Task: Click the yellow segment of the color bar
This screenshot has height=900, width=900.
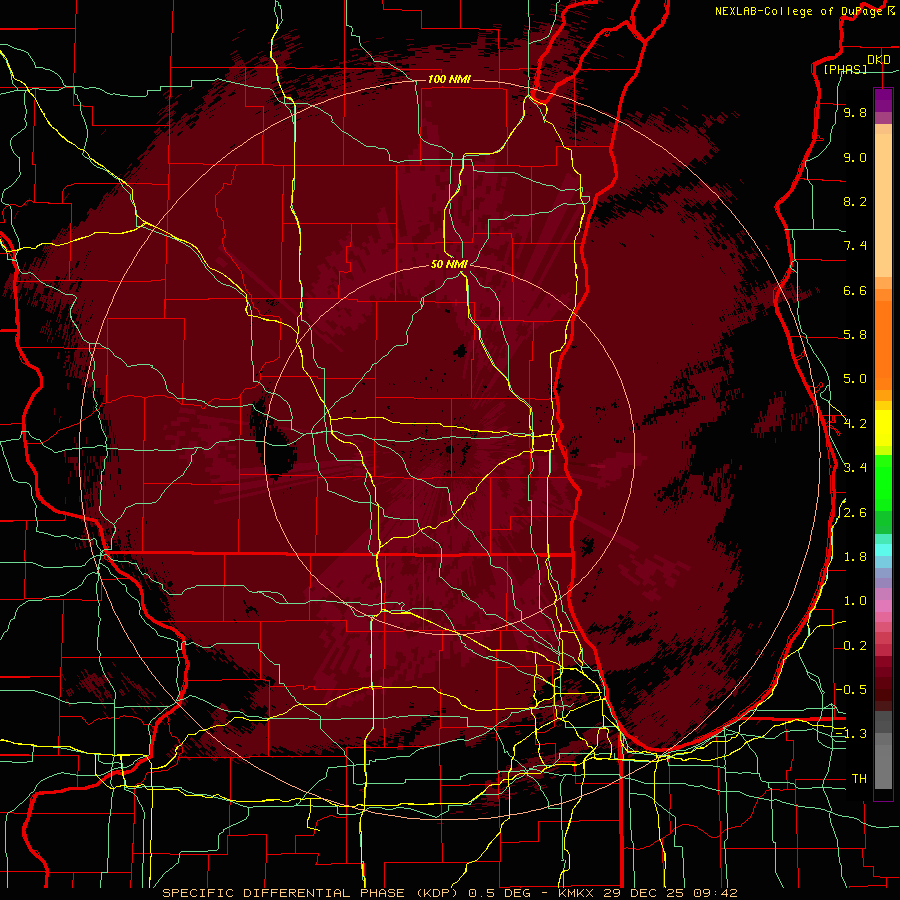Action: pyautogui.click(x=883, y=428)
